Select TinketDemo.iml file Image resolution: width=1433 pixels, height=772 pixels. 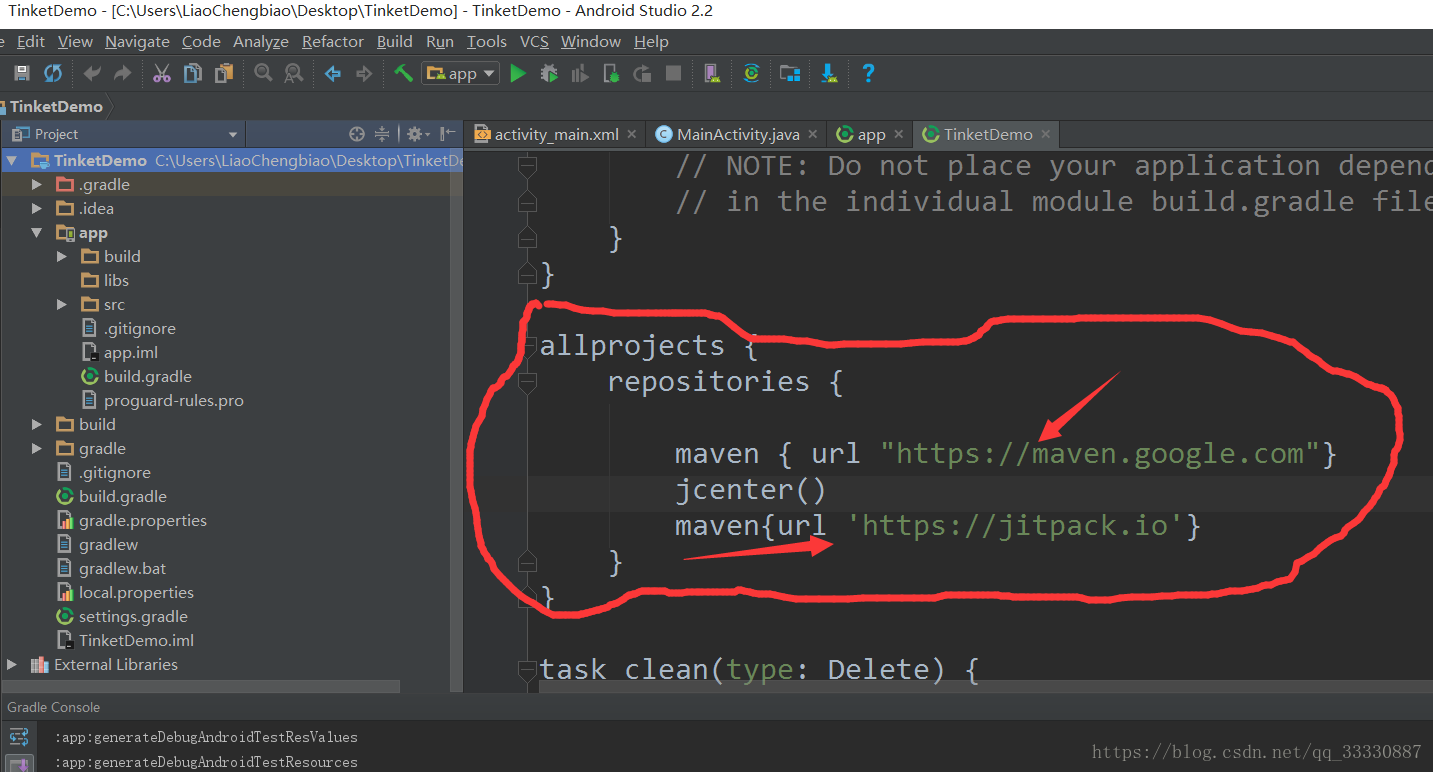[136, 640]
